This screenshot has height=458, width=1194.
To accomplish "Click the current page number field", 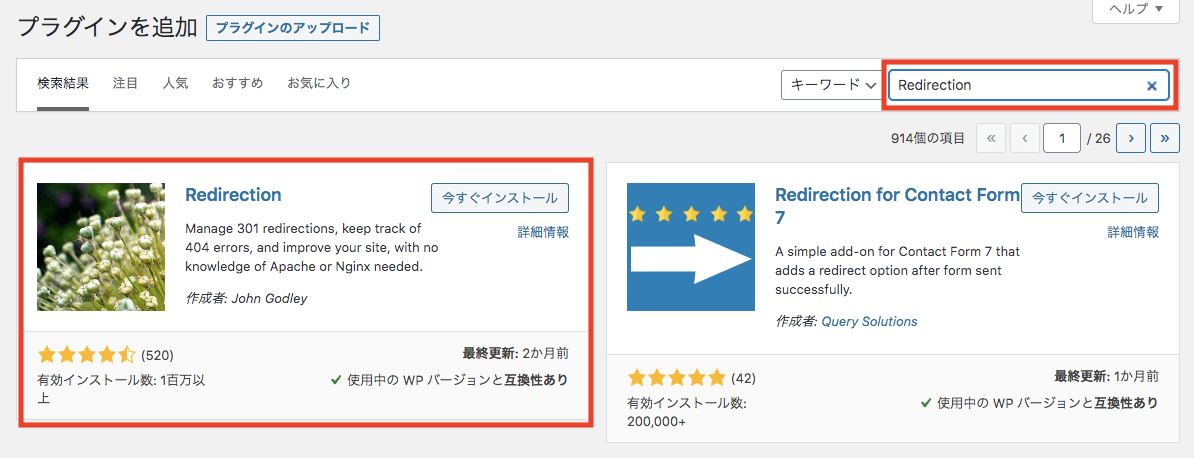I will tap(1061, 138).
